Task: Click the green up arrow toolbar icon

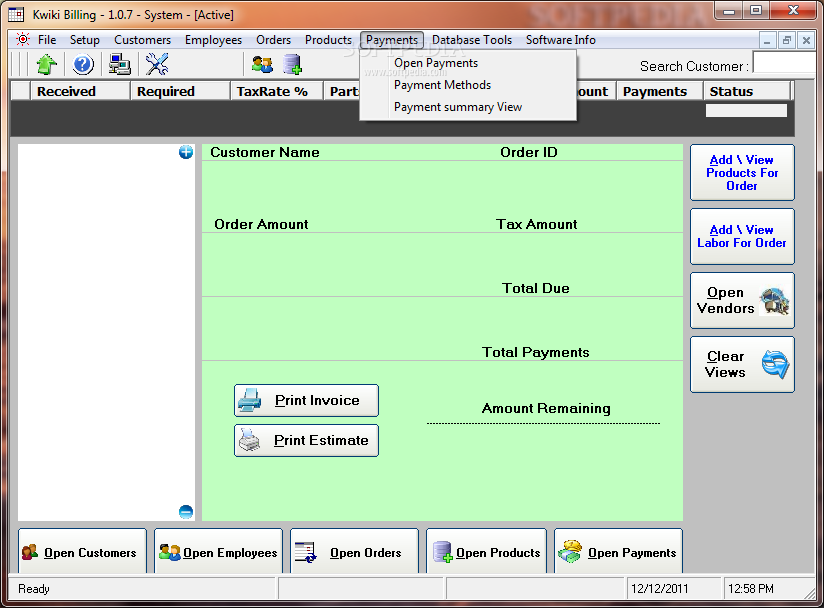Action: click(46, 65)
